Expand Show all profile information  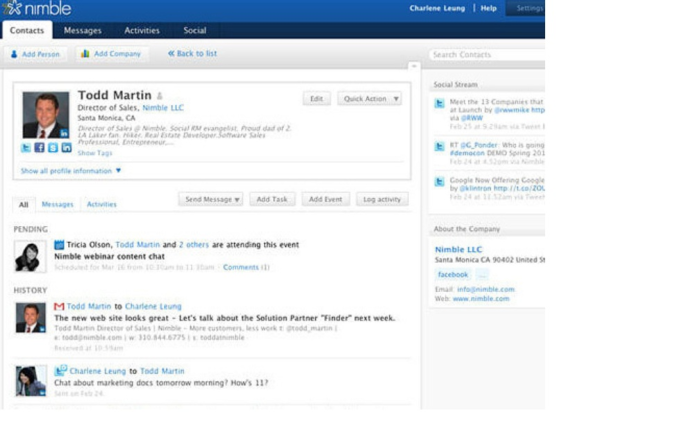pos(71,171)
